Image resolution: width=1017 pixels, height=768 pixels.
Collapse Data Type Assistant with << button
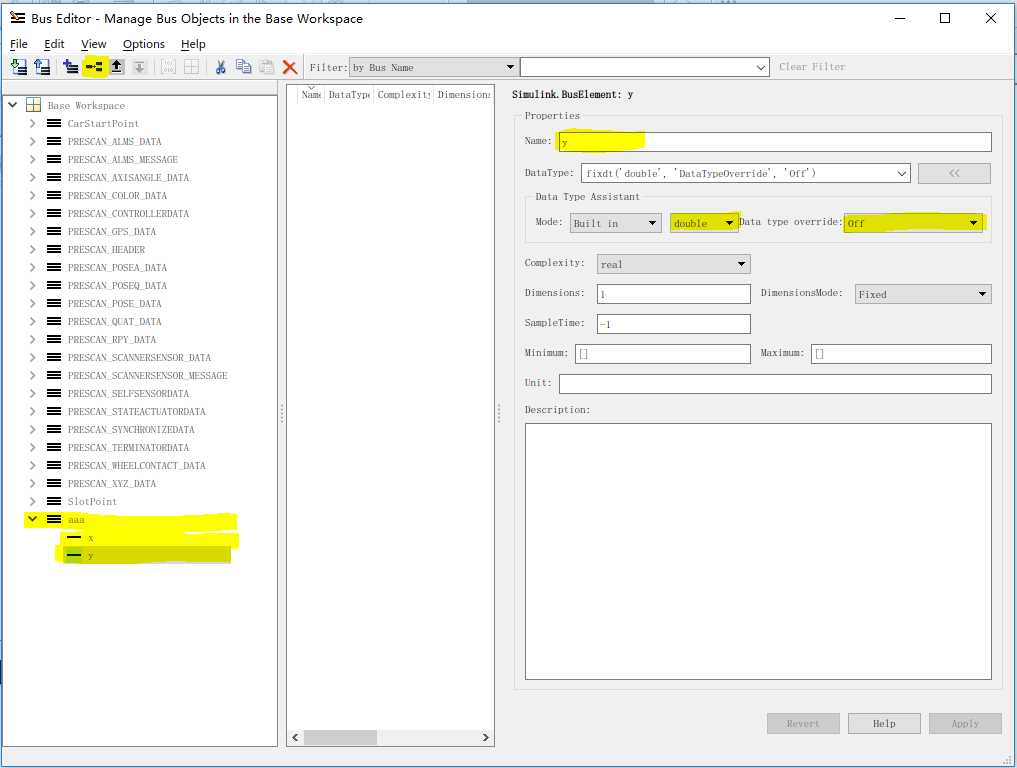click(x=954, y=173)
